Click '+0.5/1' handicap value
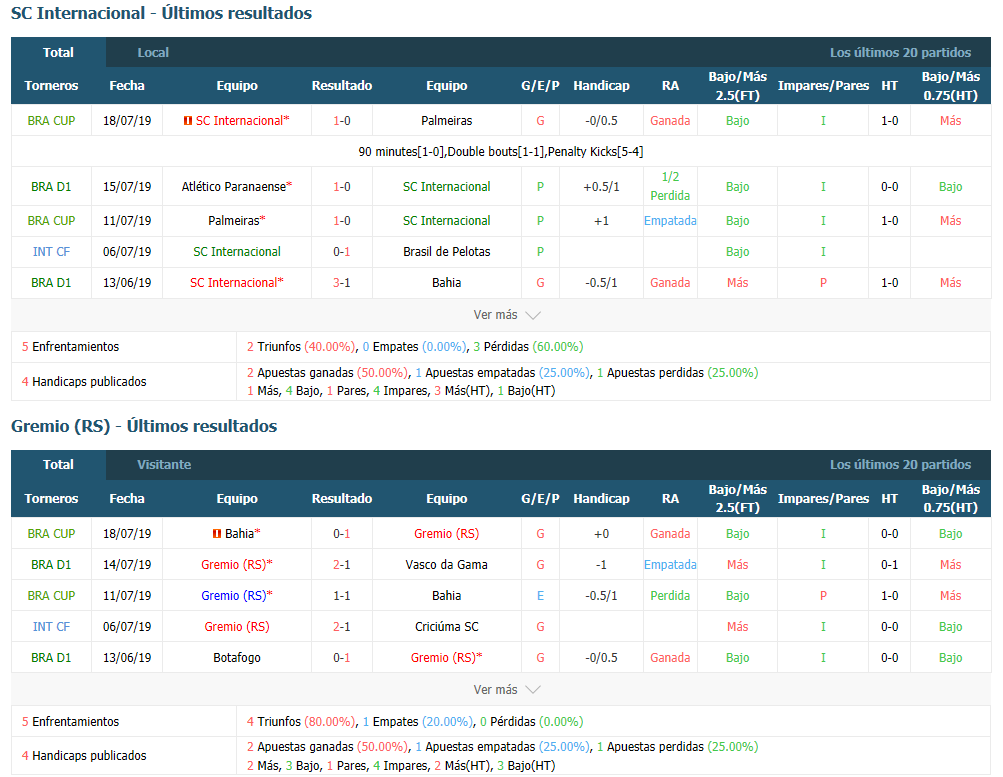 pyautogui.click(x=601, y=187)
